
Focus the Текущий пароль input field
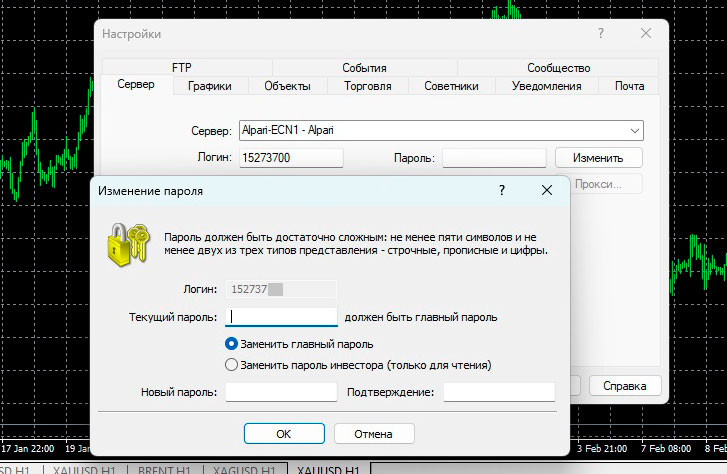tap(283, 317)
